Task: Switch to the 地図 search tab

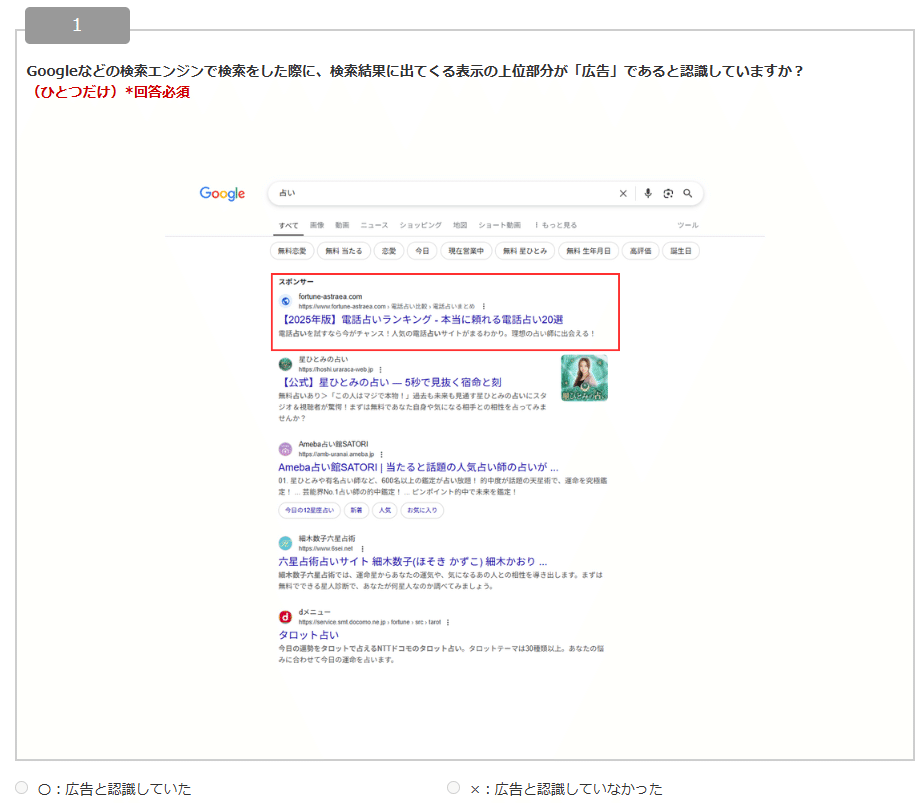Action: click(460, 225)
